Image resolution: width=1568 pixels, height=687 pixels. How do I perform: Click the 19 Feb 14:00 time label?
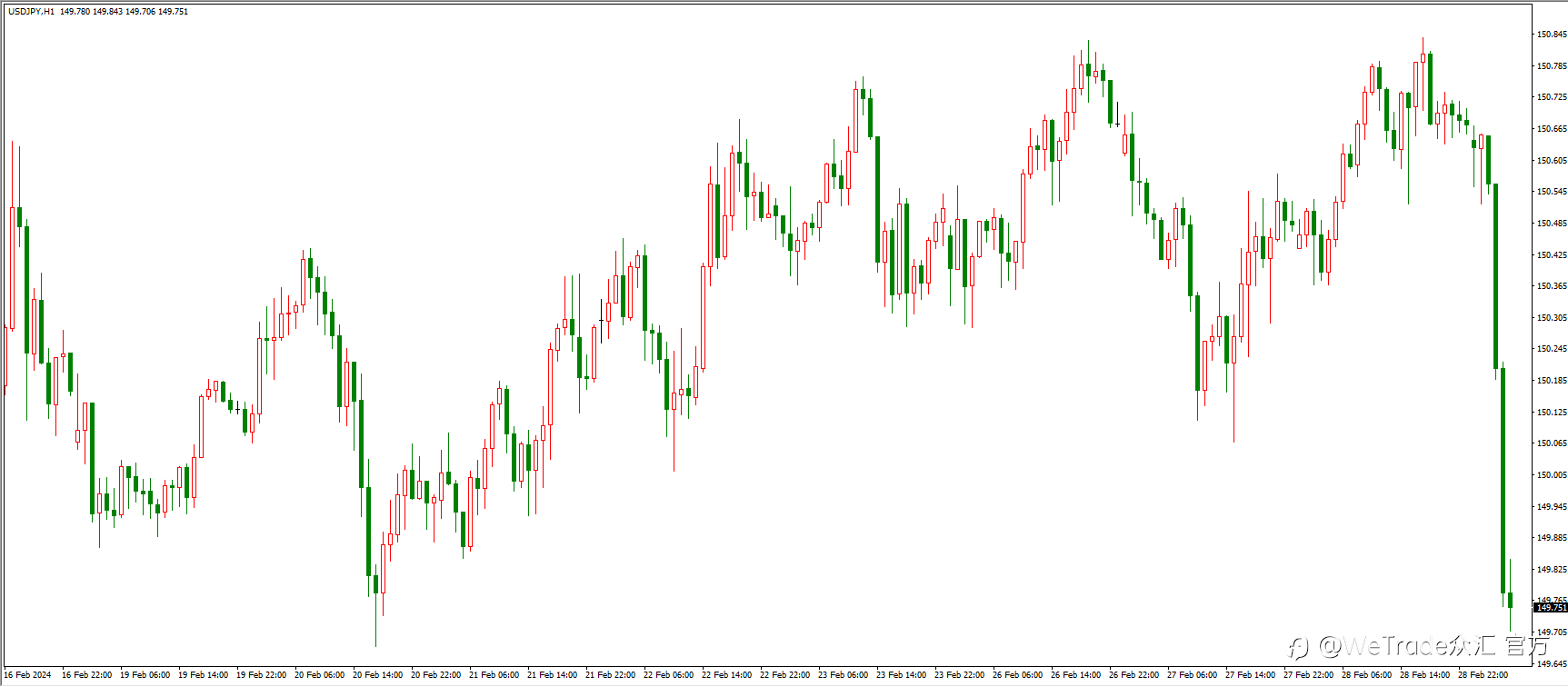click(204, 675)
